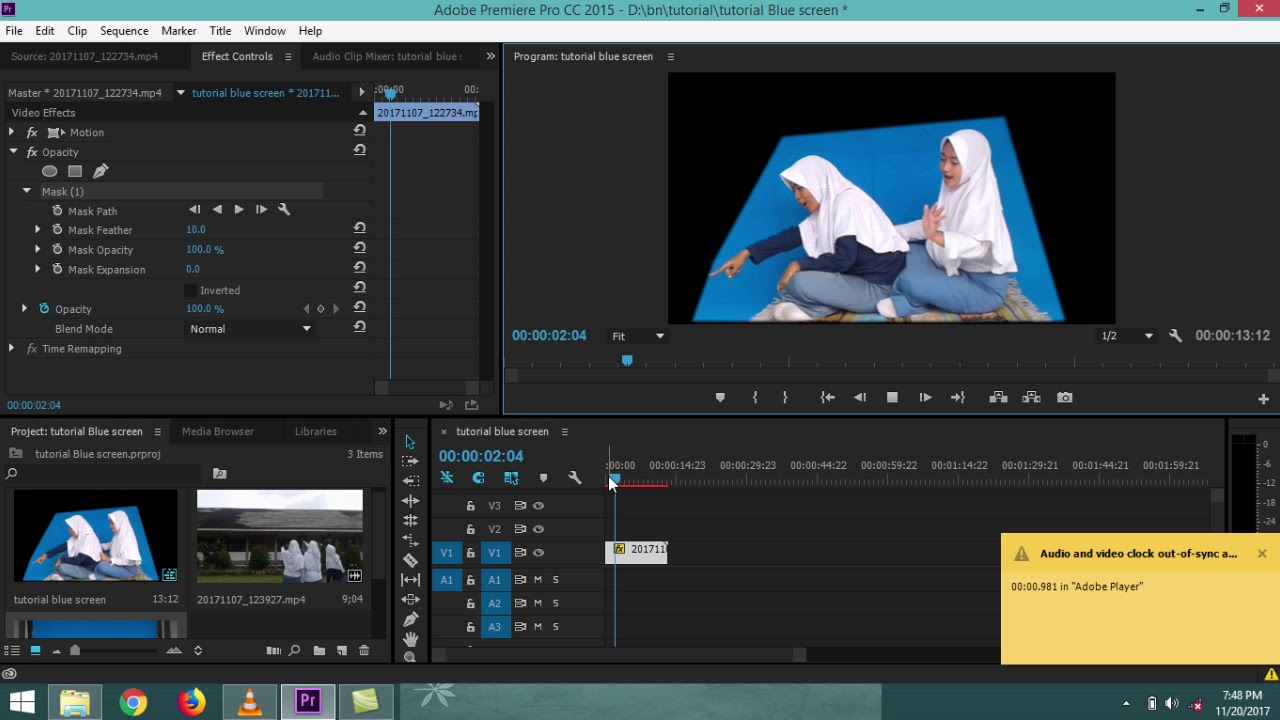The image size is (1280, 720).
Task: Toggle Snap in the timeline
Action: click(x=479, y=478)
